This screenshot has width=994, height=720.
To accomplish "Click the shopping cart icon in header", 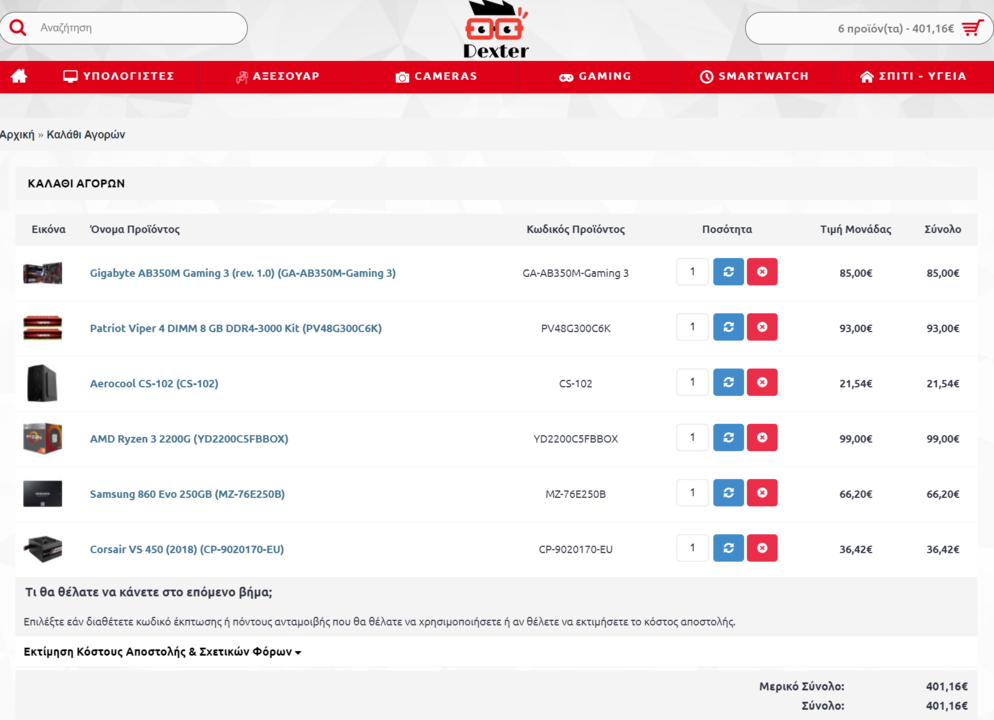I will click(972, 28).
